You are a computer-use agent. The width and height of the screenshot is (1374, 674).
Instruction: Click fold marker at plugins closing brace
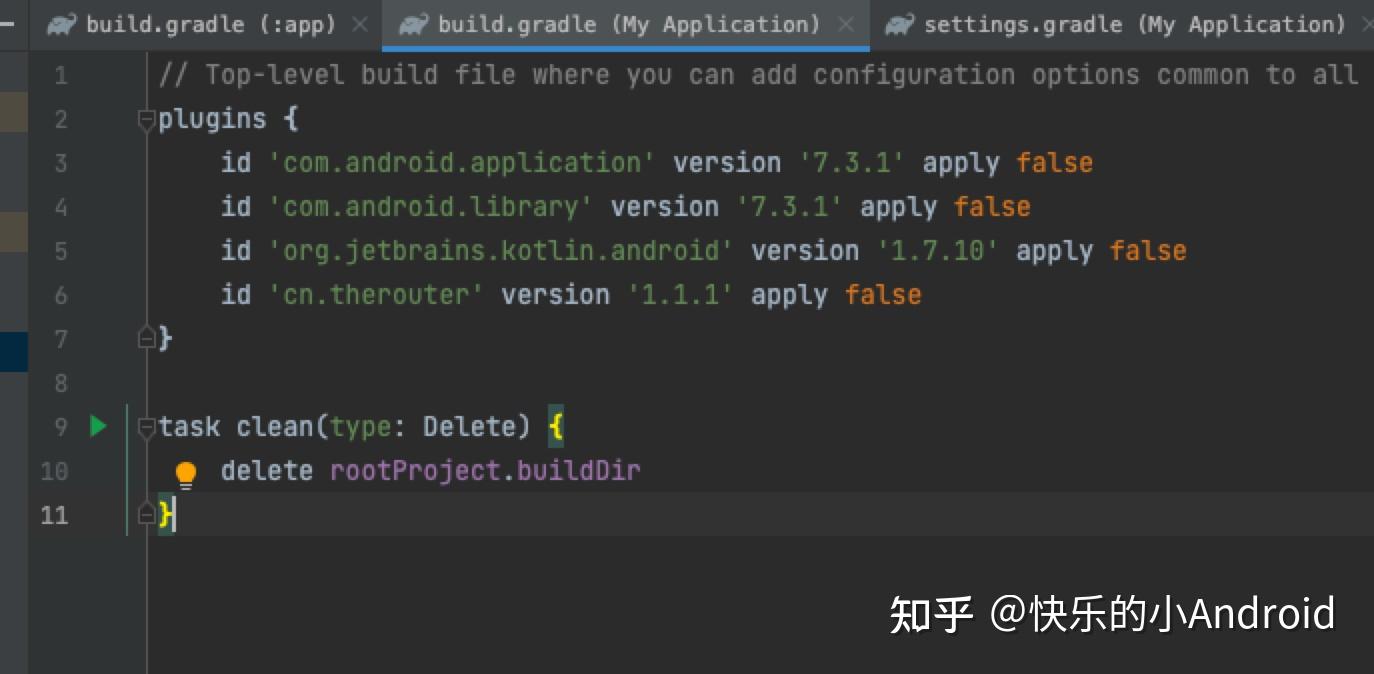point(147,338)
